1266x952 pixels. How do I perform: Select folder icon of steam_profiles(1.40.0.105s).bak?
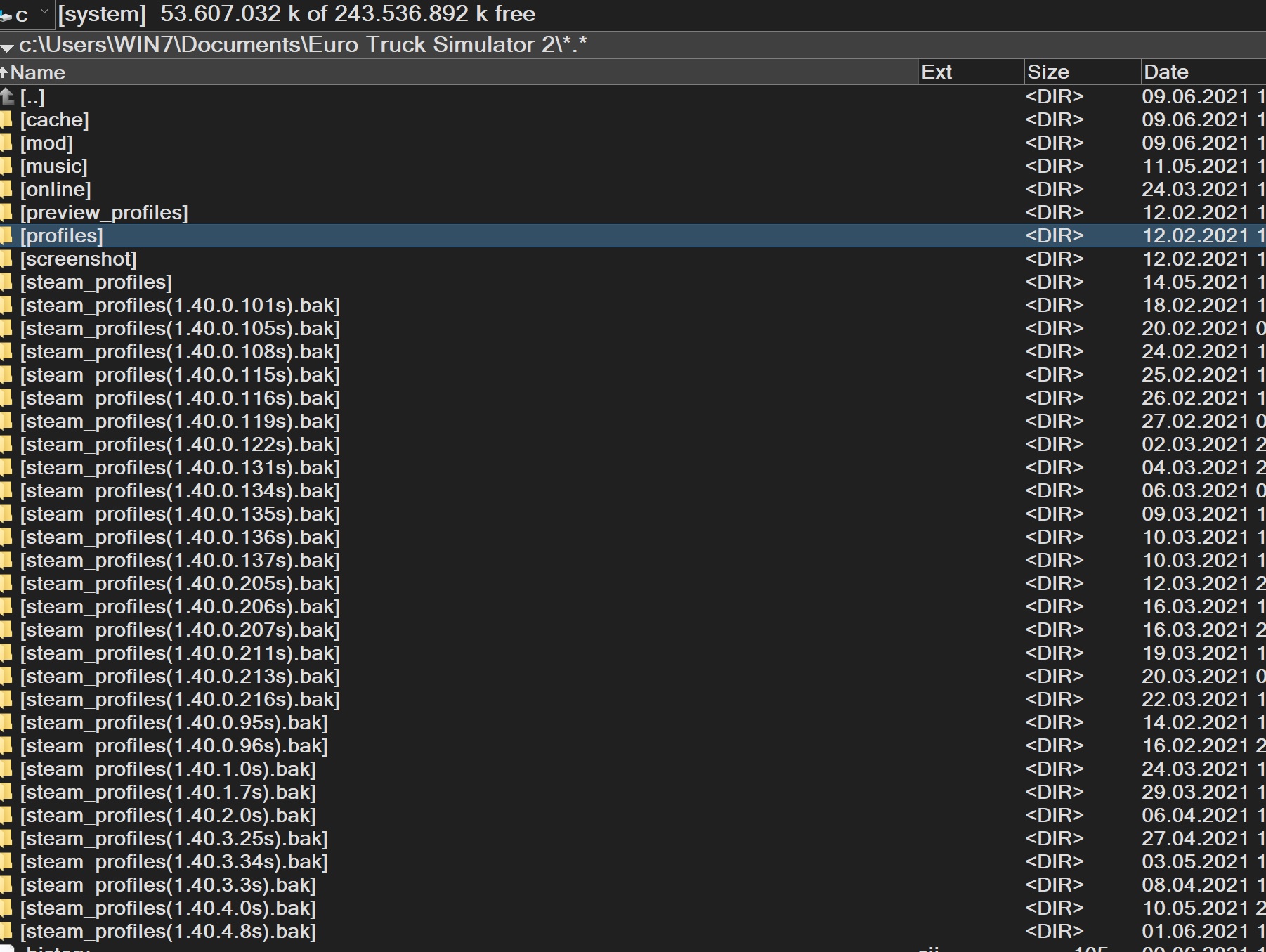[x=6, y=329]
